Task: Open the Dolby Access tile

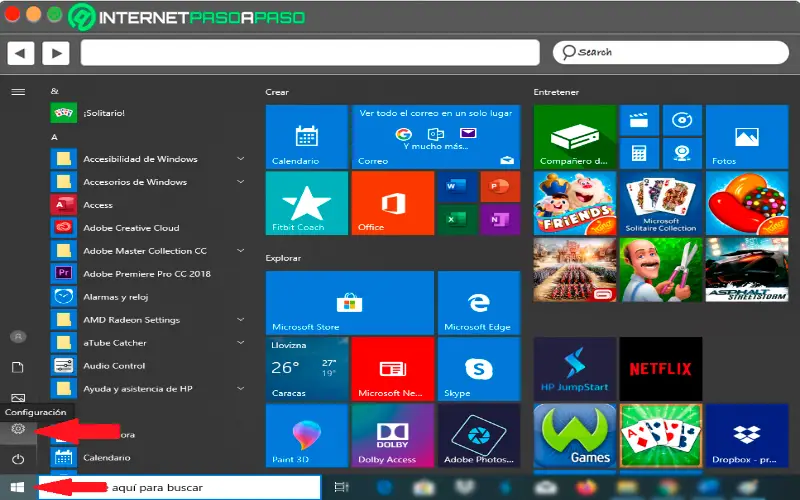Action: pos(393,435)
